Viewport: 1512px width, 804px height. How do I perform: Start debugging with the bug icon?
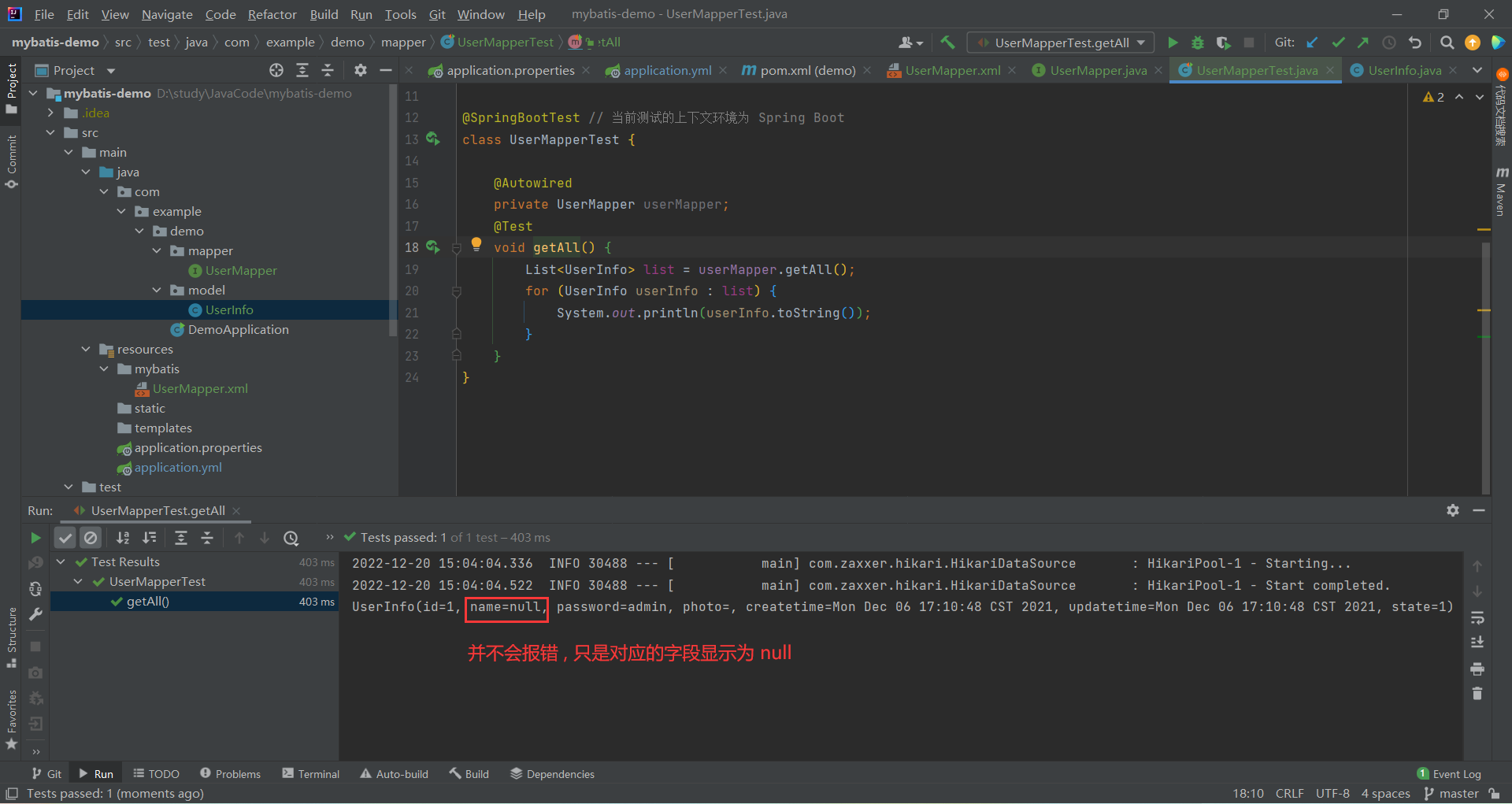coord(1198,43)
